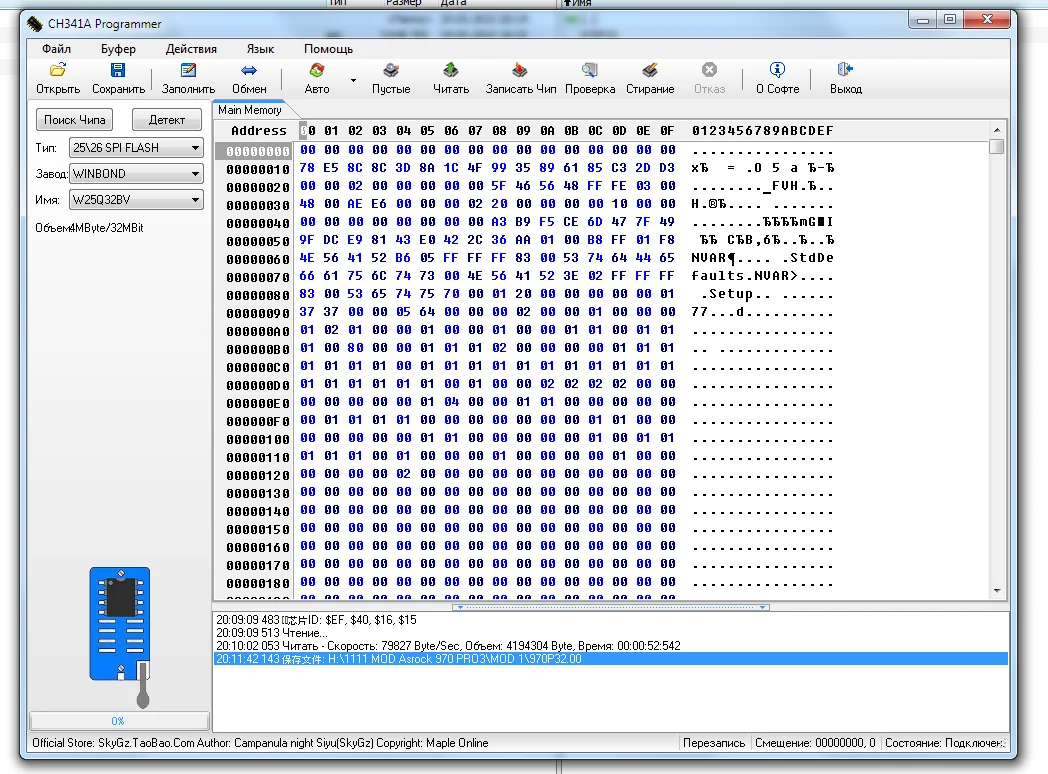This screenshot has height=774, width=1048.
Task: Click the Открыть (Open) toolbar icon
Action: pyautogui.click(x=58, y=71)
